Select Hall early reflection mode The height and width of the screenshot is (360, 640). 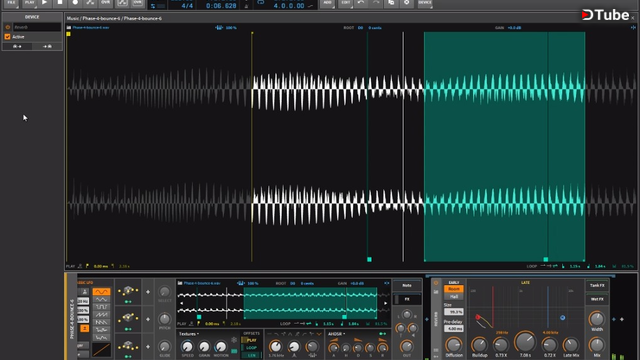point(453,296)
